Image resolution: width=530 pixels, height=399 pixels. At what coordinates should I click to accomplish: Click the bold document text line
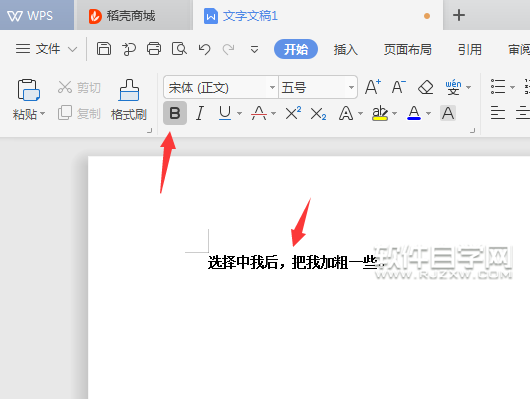pos(296,262)
